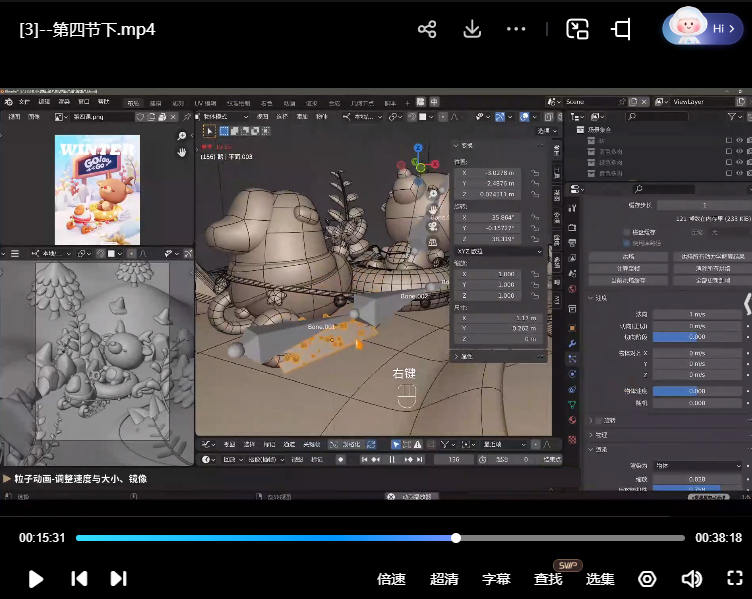752x599 pixels.
Task: Open the 字幕 subtitles menu
Action: pyautogui.click(x=496, y=579)
